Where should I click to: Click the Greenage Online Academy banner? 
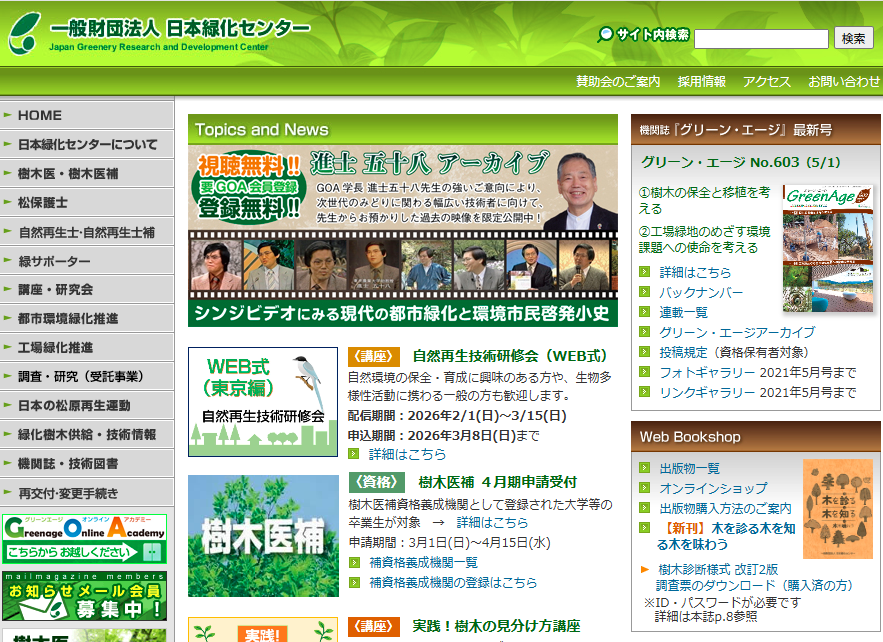click(x=84, y=539)
